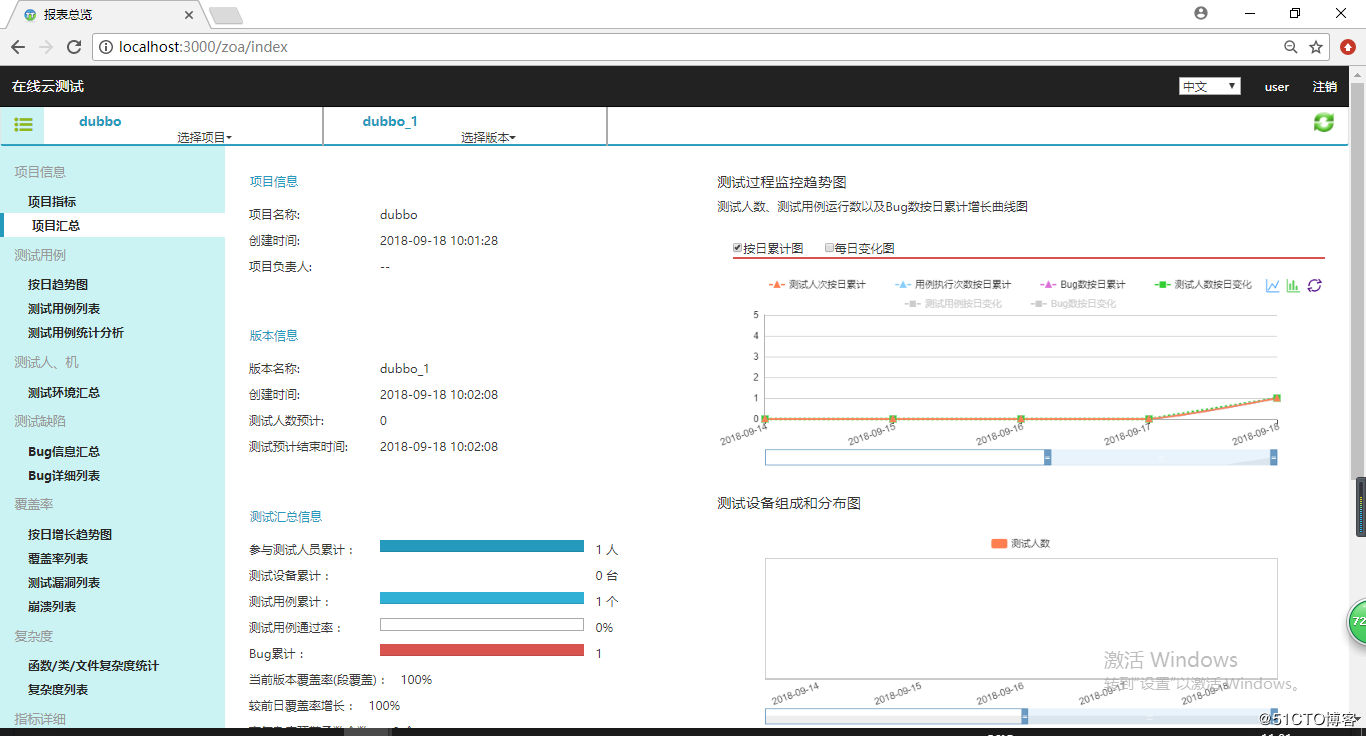1366x736 pixels.
Task: Click left handle of device chart zoom slider
Action: (1024, 716)
